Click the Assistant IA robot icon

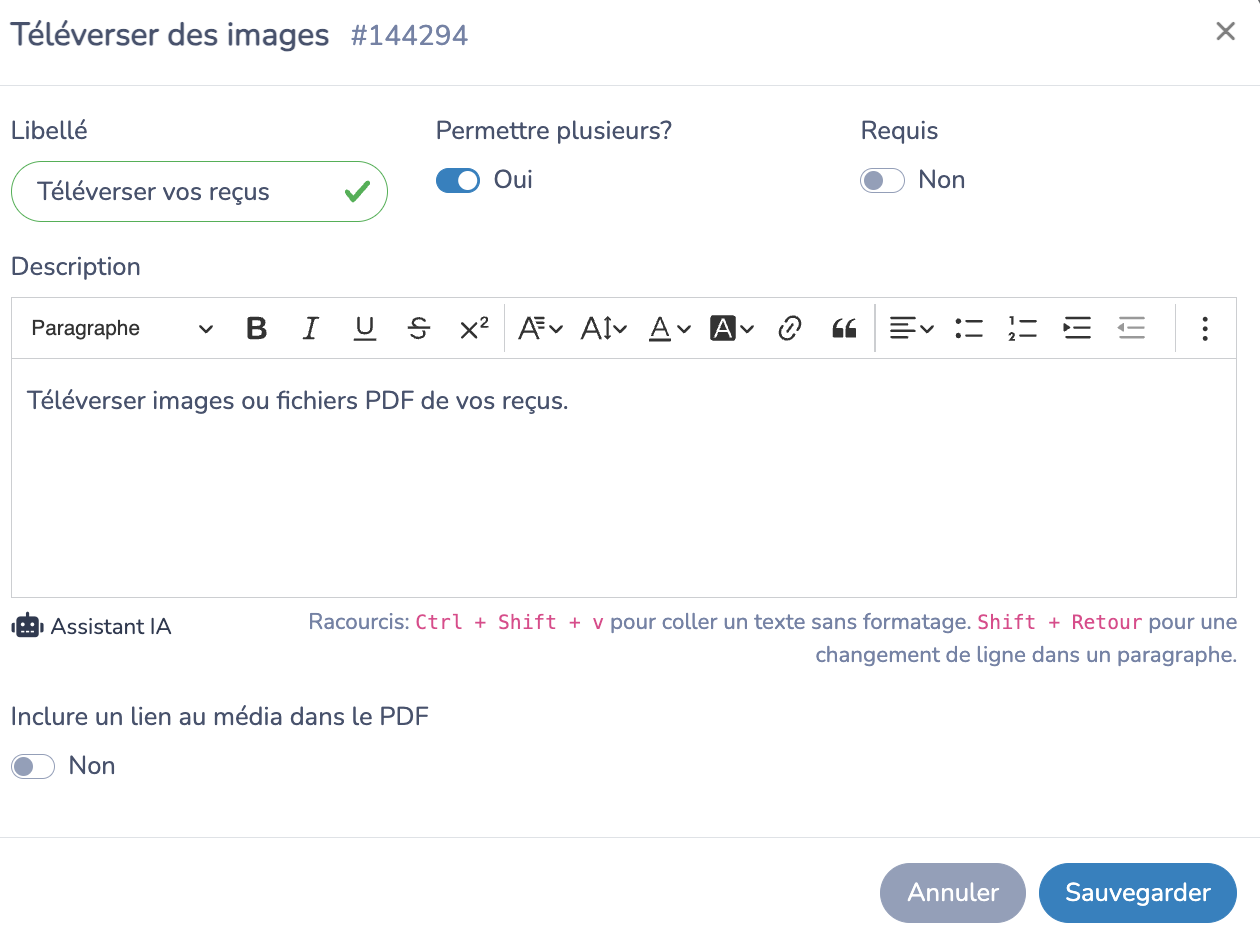[x=27, y=626]
